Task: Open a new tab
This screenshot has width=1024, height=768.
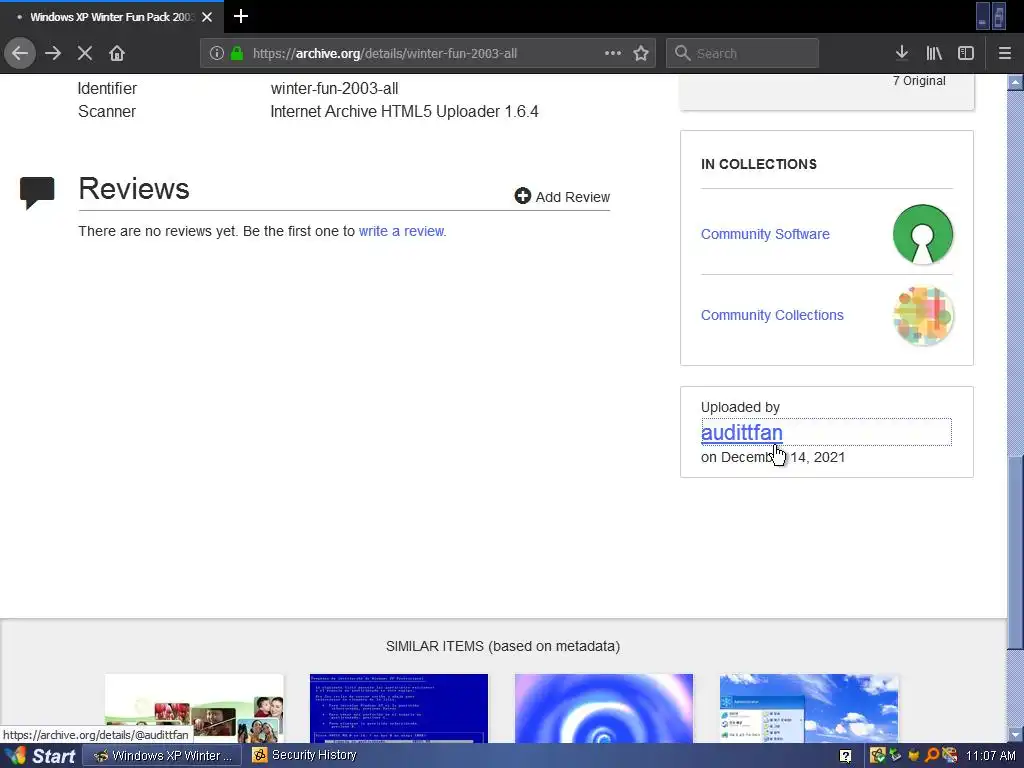Action: (240, 16)
